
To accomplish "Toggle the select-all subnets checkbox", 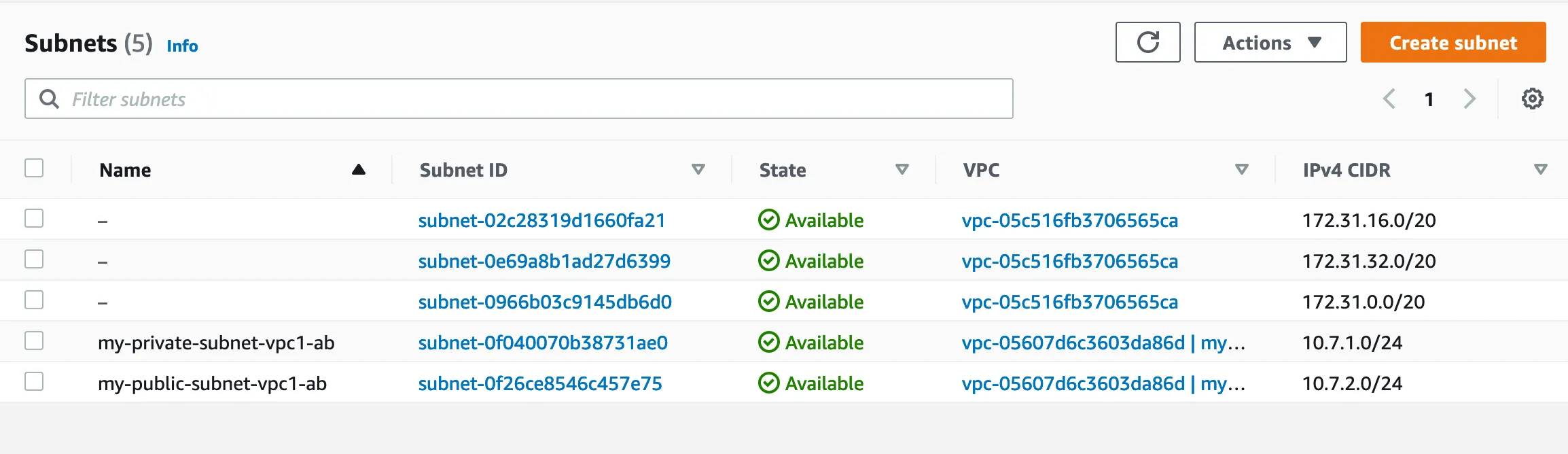I will 34,168.
